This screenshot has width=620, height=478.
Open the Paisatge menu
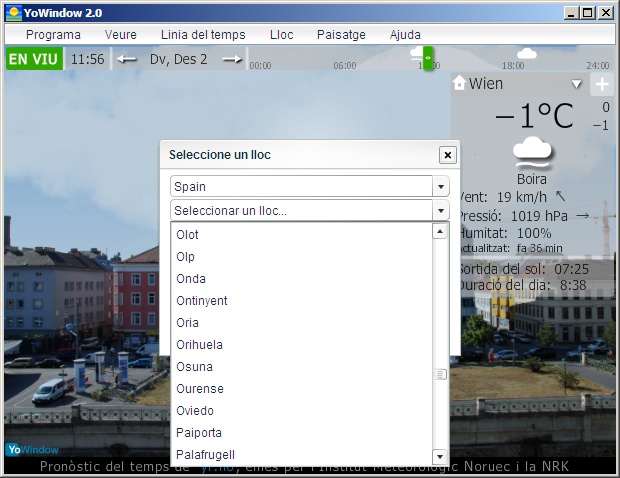point(341,35)
